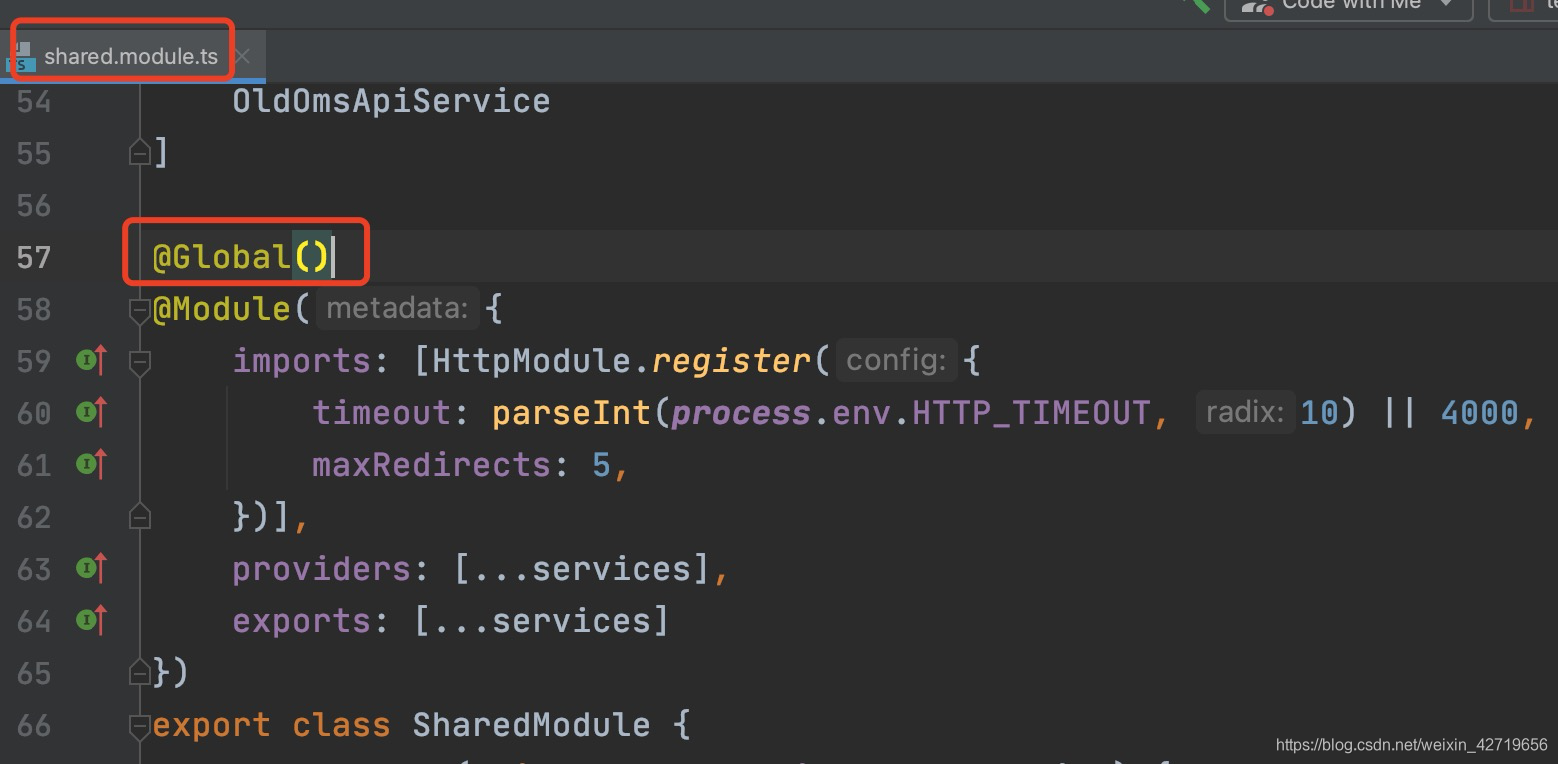
Task: Click the exports property key
Action: point(301,621)
